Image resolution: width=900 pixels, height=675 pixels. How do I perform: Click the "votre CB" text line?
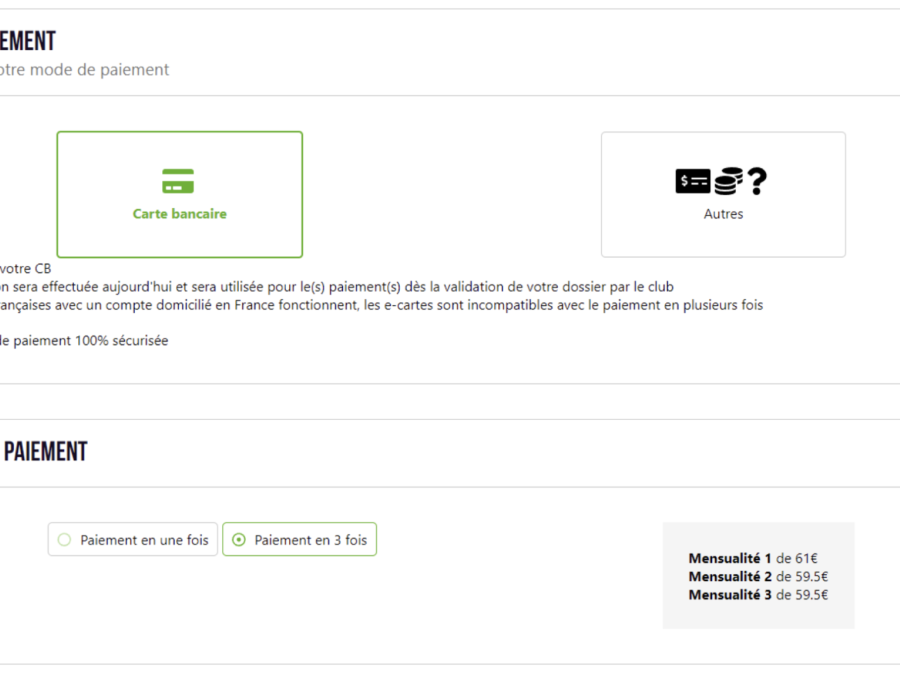coord(25,268)
